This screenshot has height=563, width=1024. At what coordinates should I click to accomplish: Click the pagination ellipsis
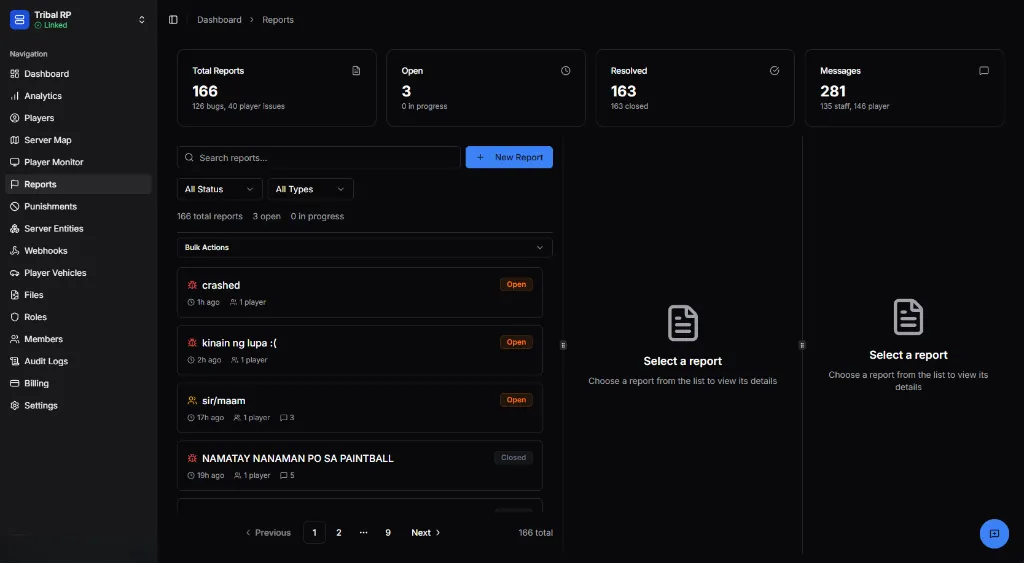[364, 533]
